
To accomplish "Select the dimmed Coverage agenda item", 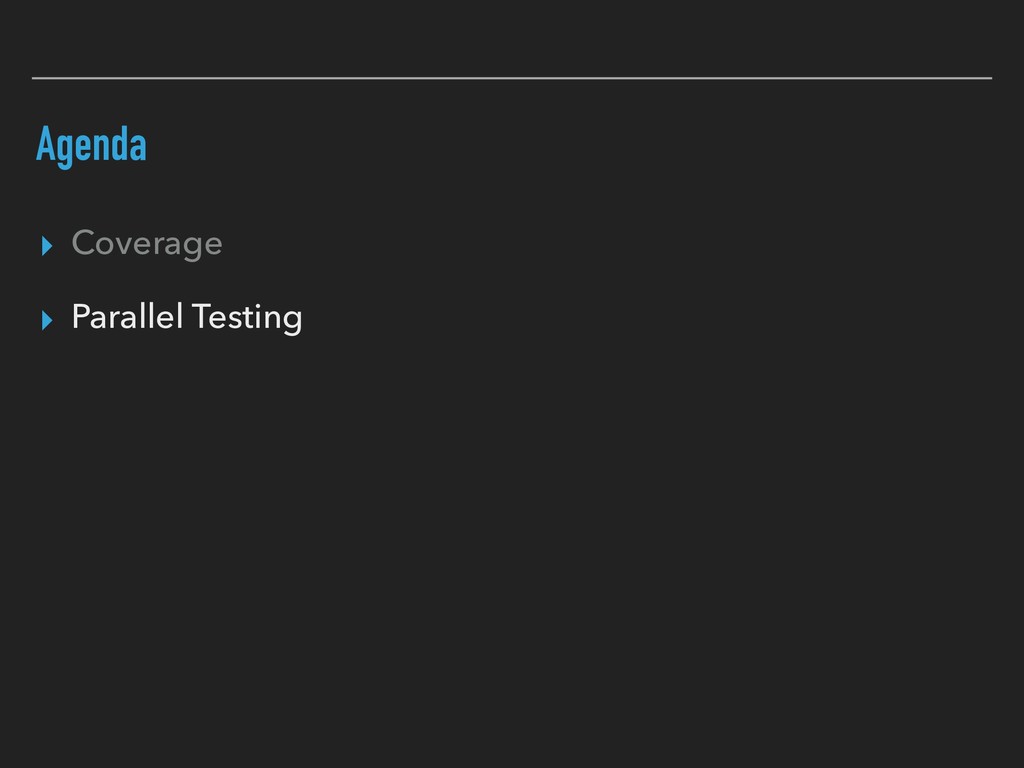I will [x=147, y=244].
